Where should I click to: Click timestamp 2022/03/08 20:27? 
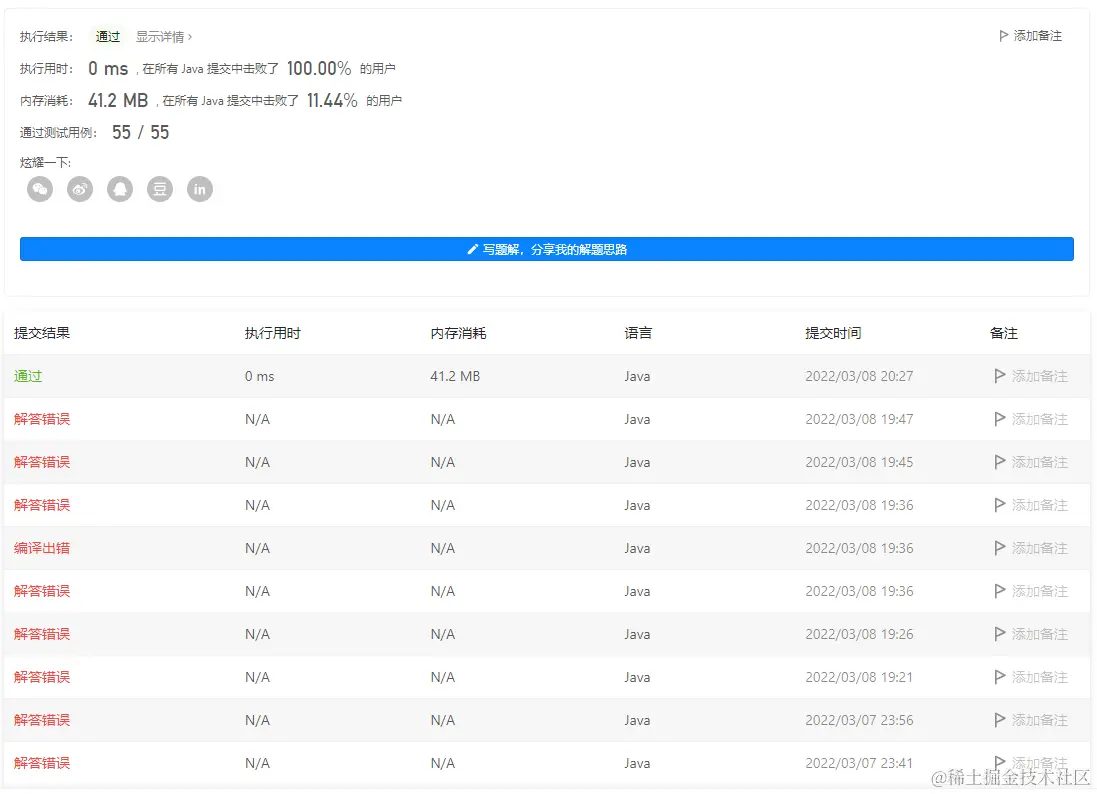[859, 376]
